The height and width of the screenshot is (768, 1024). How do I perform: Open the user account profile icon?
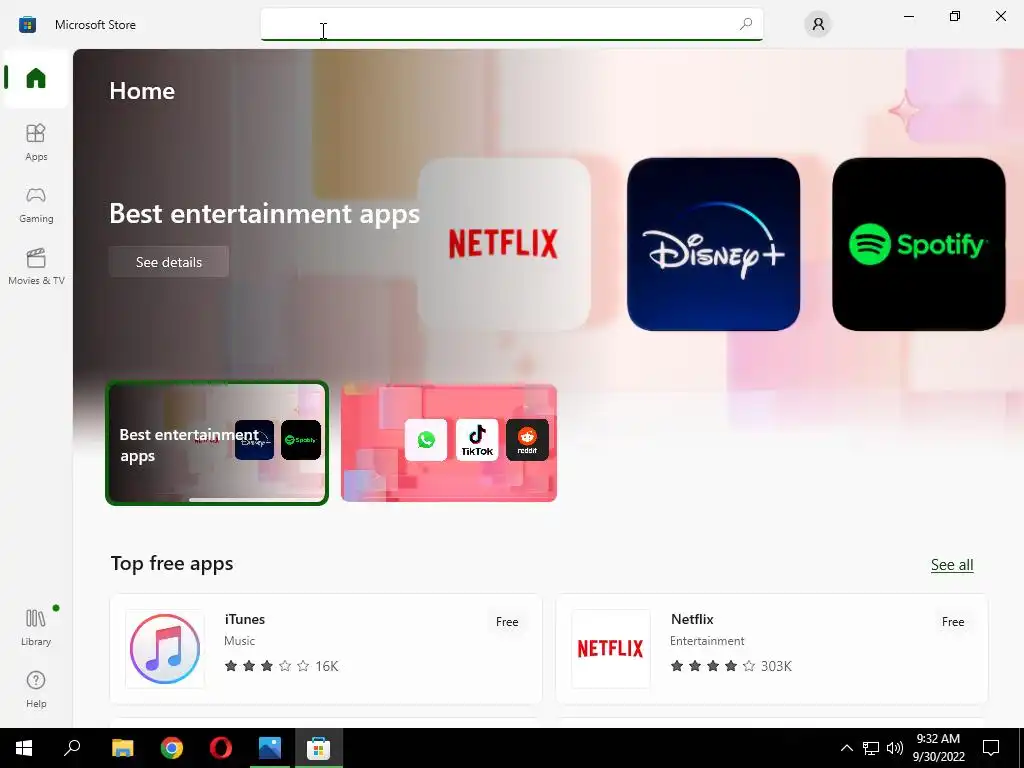[x=818, y=25]
